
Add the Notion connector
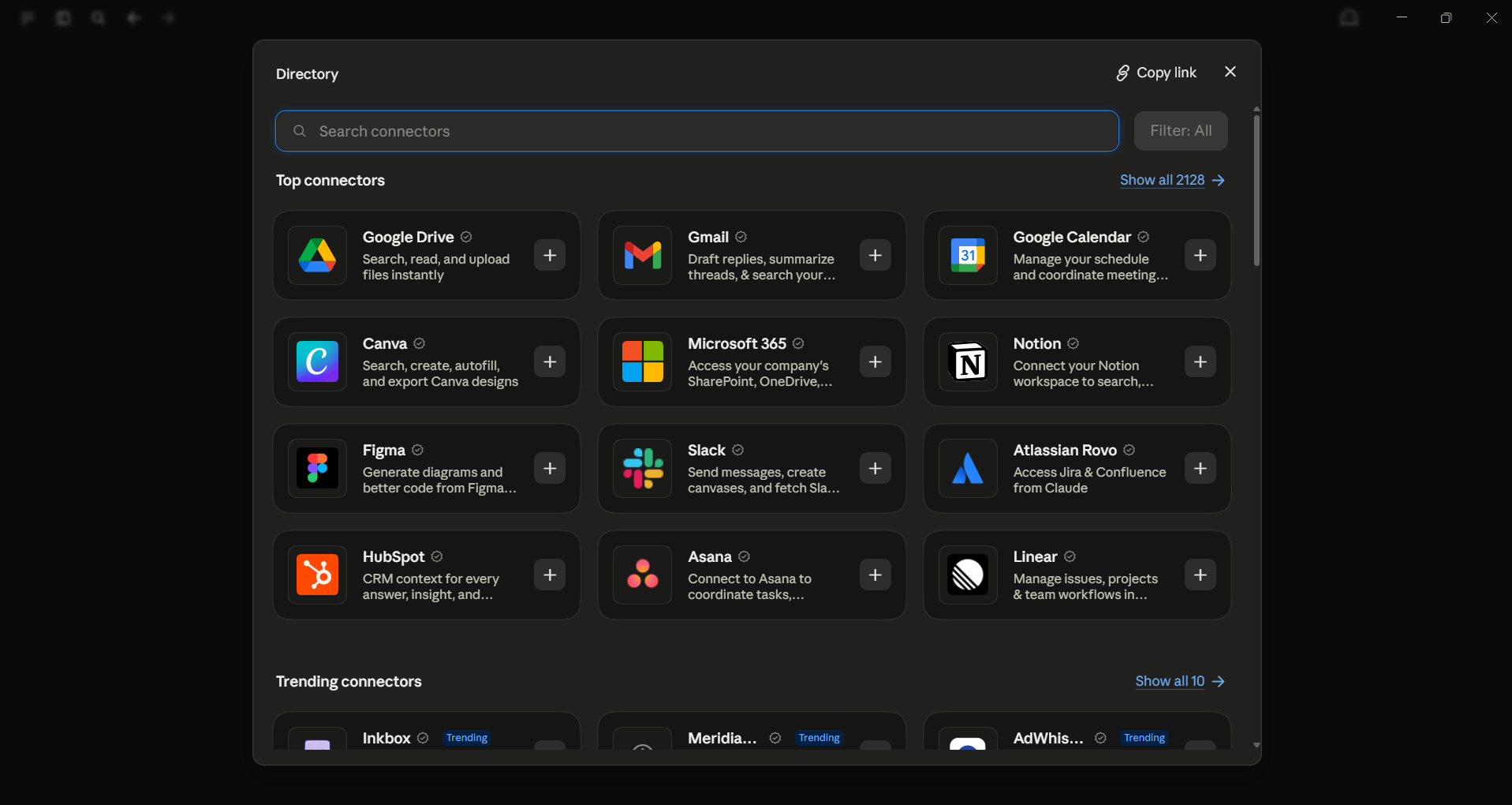click(x=1200, y=361)
